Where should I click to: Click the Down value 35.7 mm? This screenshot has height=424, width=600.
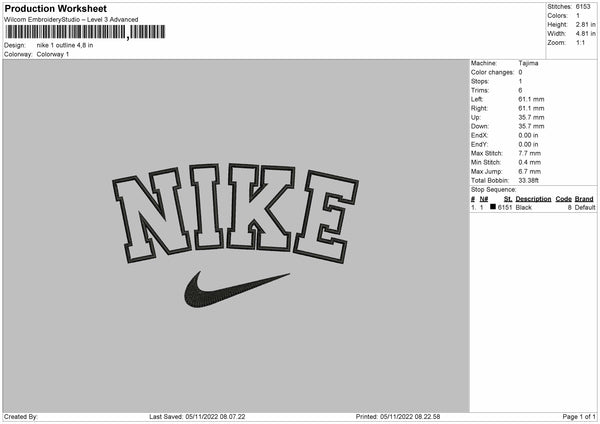pos(531,126)
